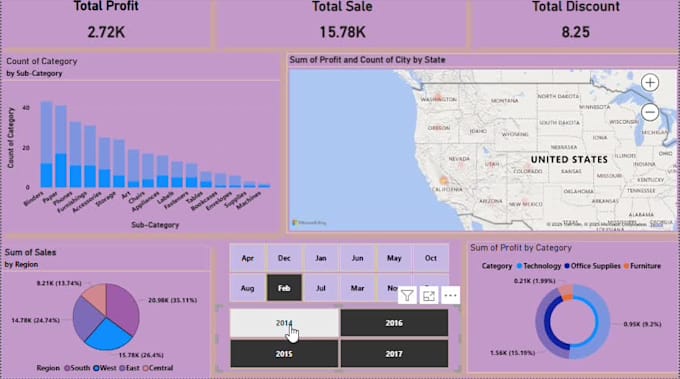This screenshot has height=379, width=680.
Task: Select East in the Region legend
Action: pos(129,368)
